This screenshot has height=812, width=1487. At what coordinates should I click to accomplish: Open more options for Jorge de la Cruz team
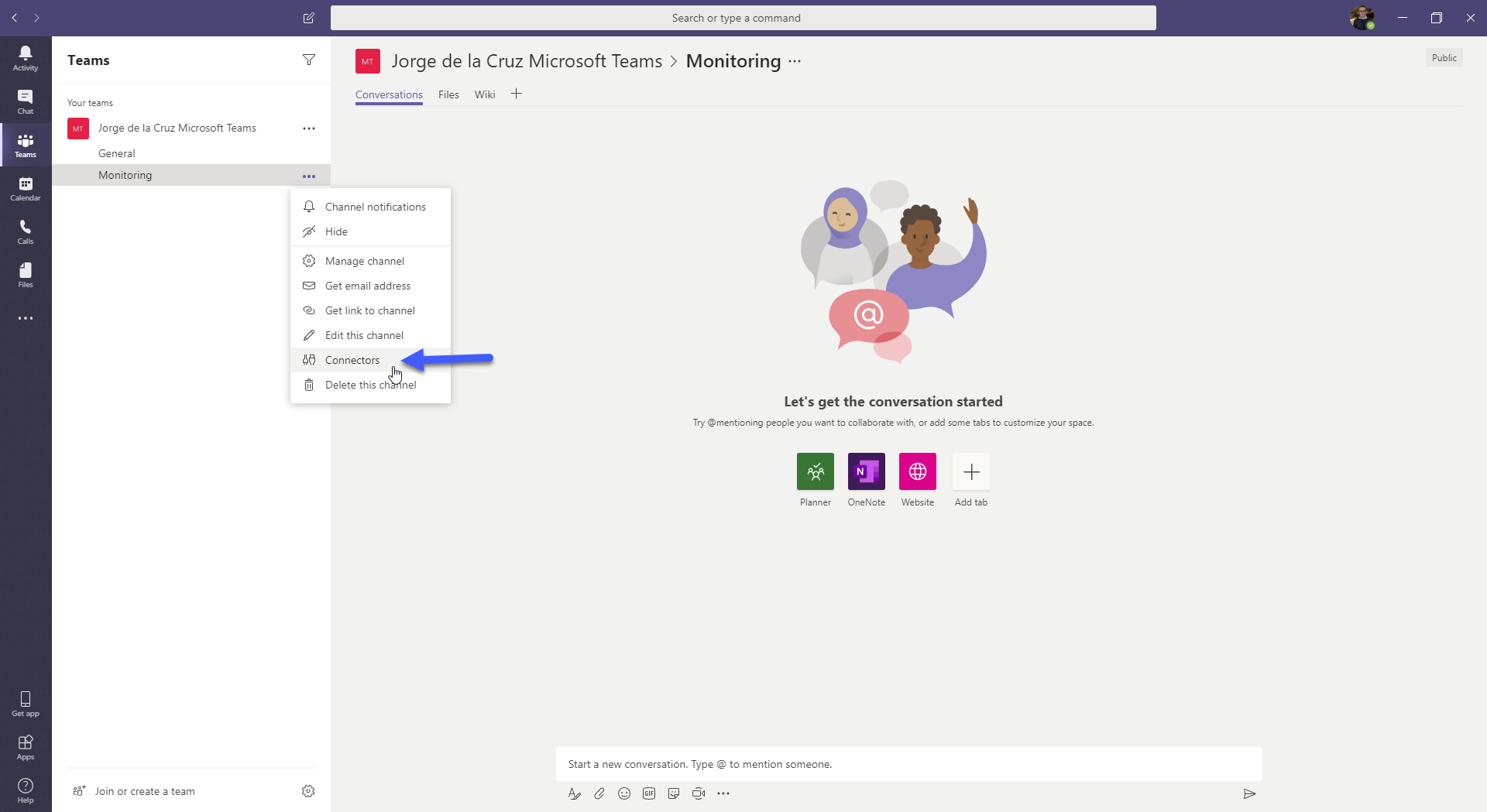tap(309, 128)
